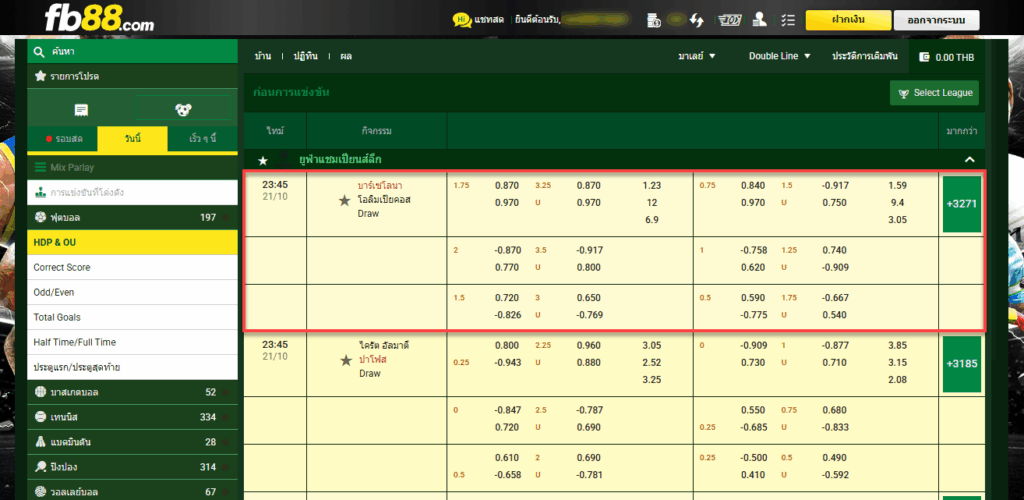This screenshot has height=500, width=1024.
Task: Open the bet slip receipt icon
Action: 82,110
